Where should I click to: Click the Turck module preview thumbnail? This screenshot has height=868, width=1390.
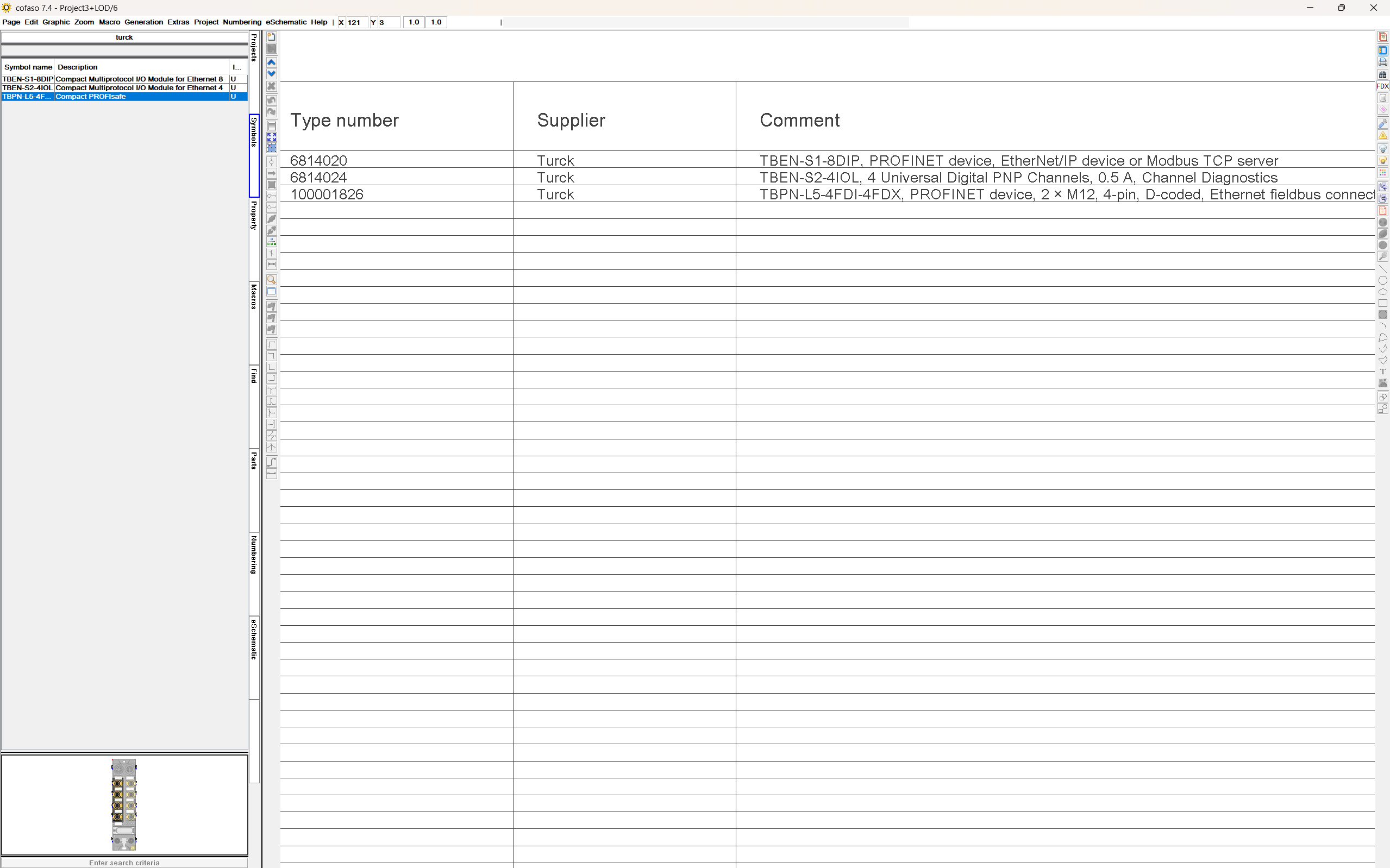click(x=124, y=804)
